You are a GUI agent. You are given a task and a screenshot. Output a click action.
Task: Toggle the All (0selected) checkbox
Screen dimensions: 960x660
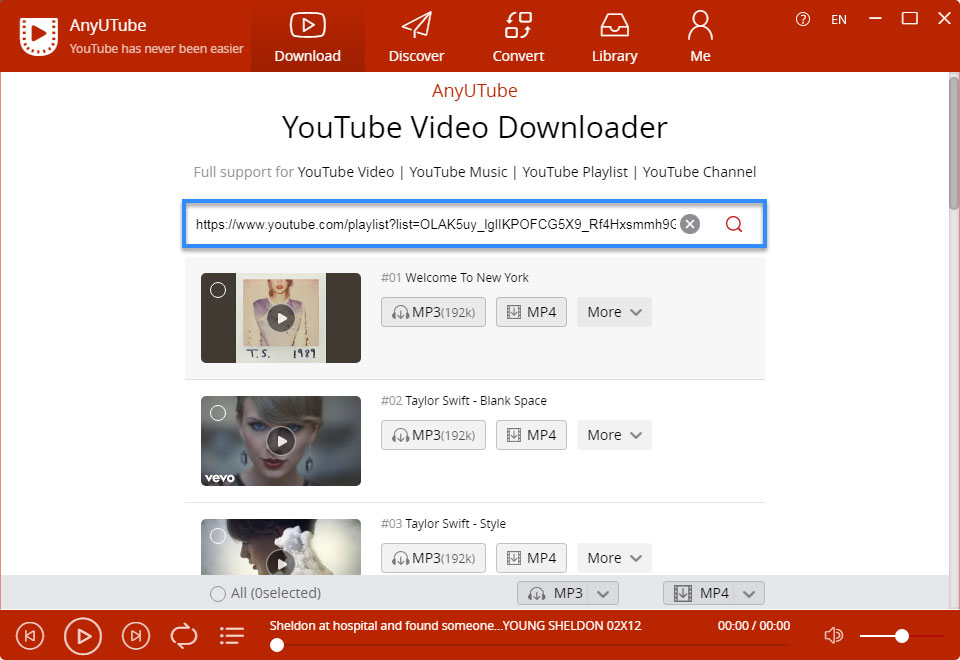click(217, 593)
